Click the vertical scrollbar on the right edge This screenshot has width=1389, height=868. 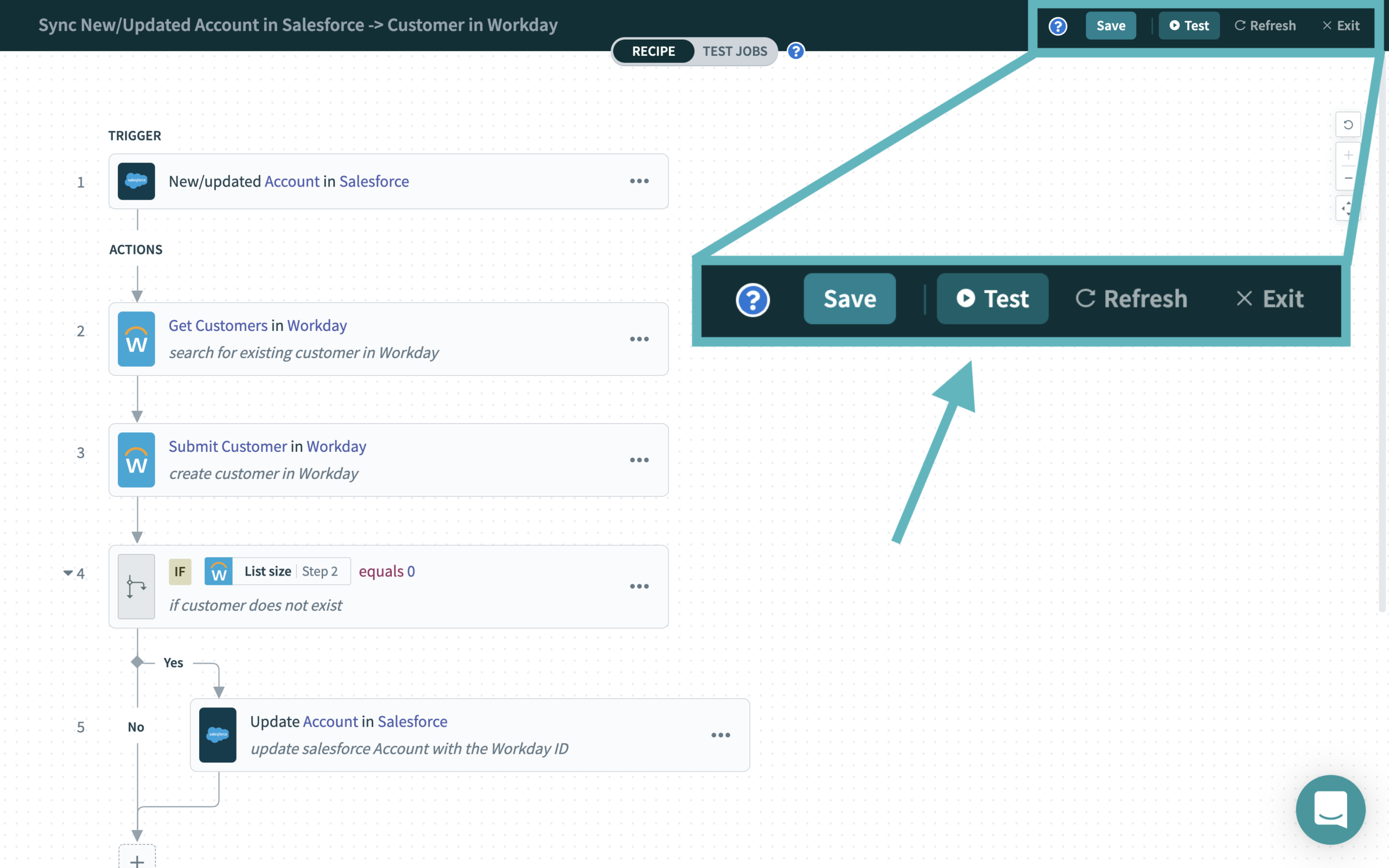coord(1382,333)
